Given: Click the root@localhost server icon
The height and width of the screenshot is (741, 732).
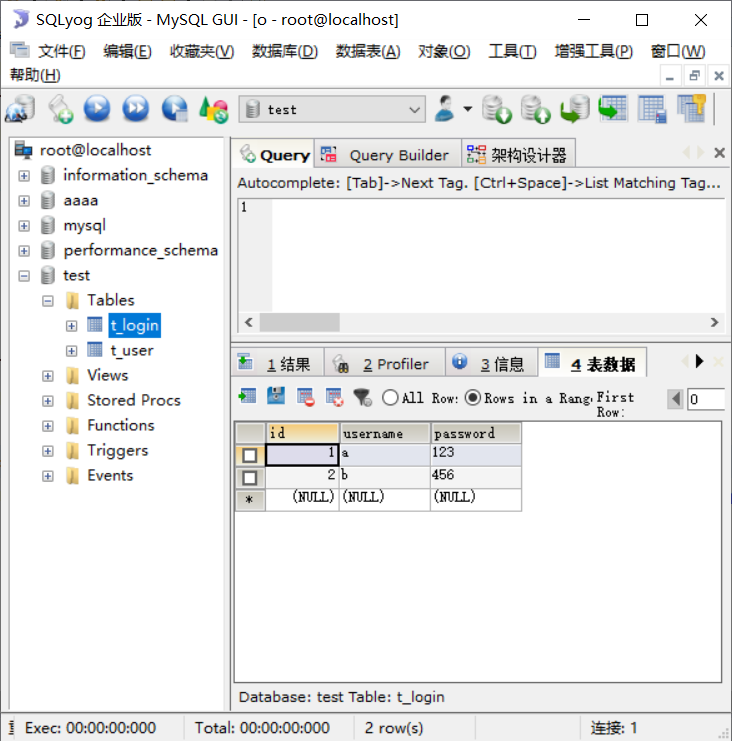Looking at the screenshot, I should click(x=23, y=150).
